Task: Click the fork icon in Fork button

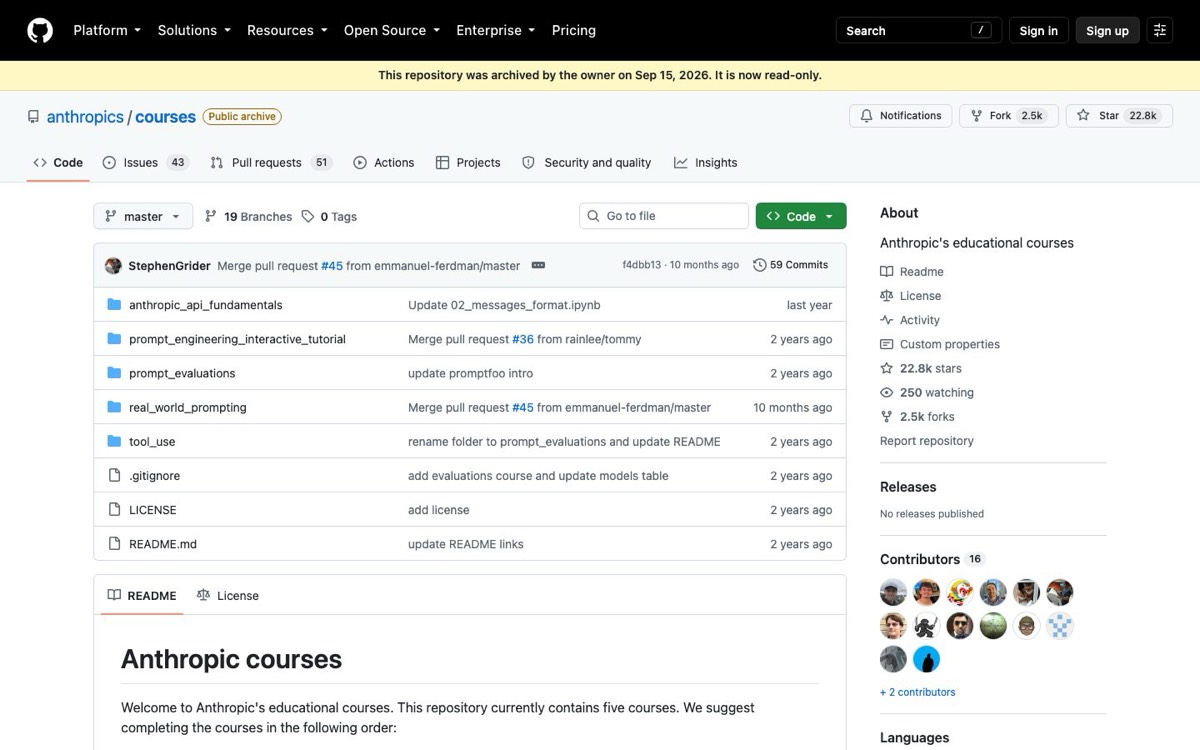Action: [976, 116]
